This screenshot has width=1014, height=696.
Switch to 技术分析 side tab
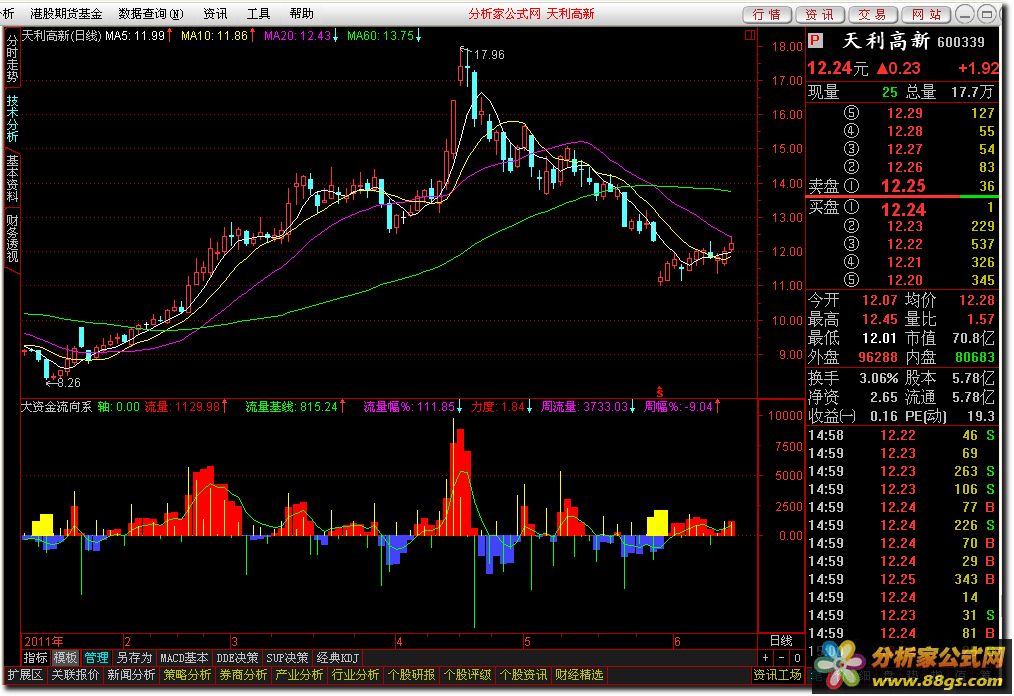[12, 118]
